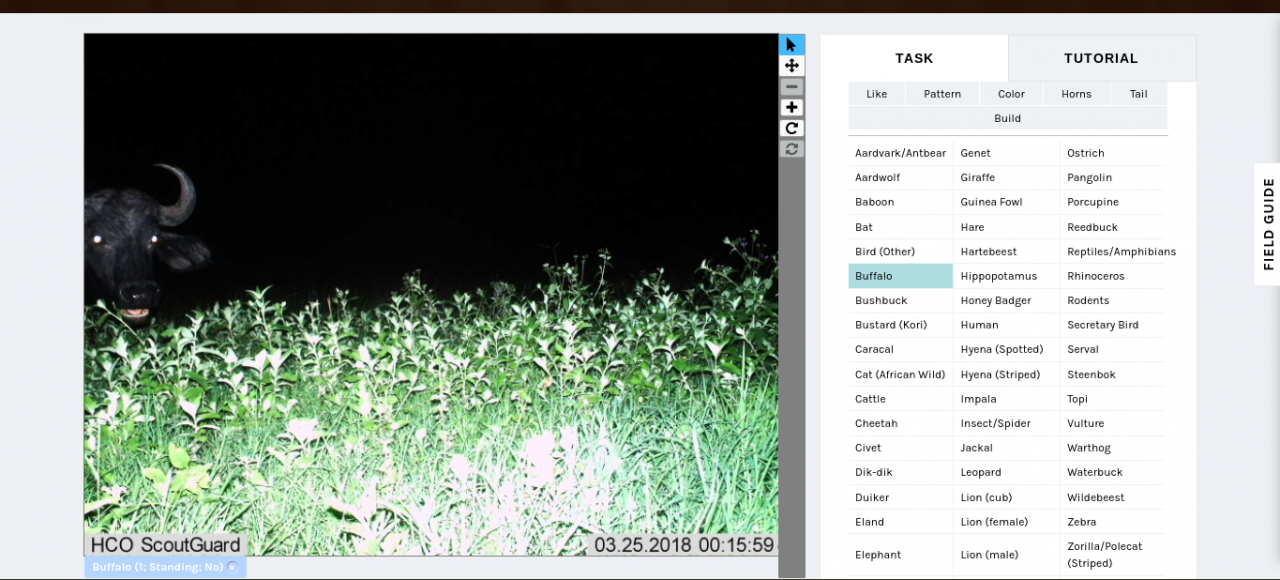
Task: Select Hyena (Striped)
Action: (x=1006, y=374)
